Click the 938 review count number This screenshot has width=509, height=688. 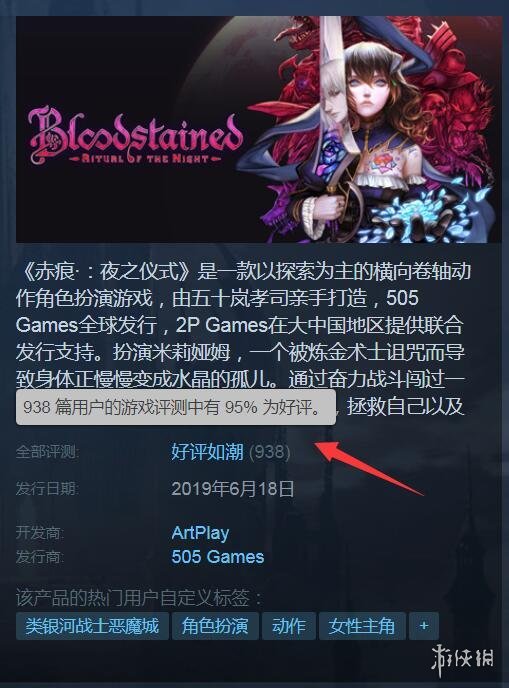(x=269, y=452)
